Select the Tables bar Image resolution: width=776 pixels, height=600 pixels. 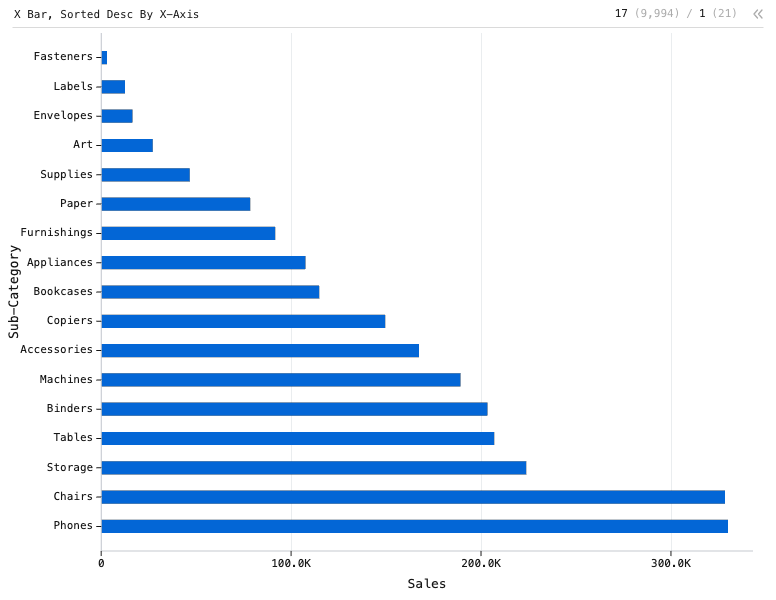[298, 438]
